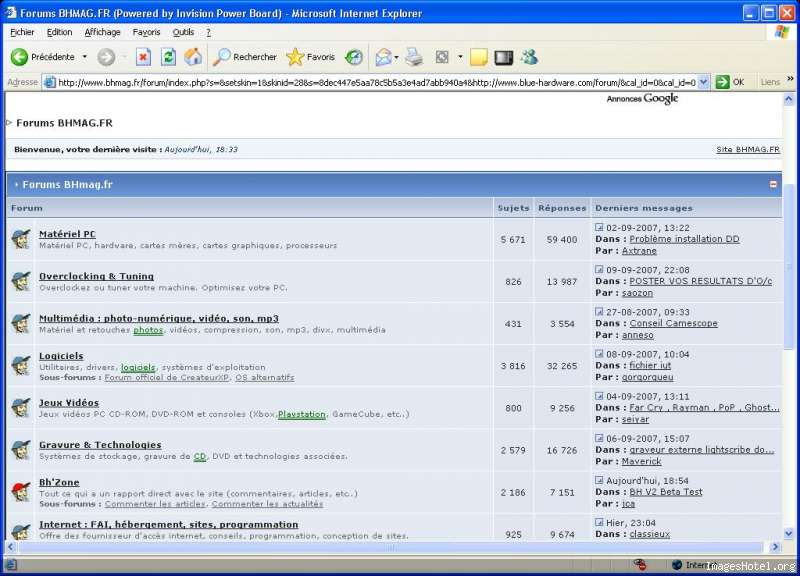The width and height of the screenshot is (800, 576).
Task: Open the Outils menu
Action: click(183, 32)
